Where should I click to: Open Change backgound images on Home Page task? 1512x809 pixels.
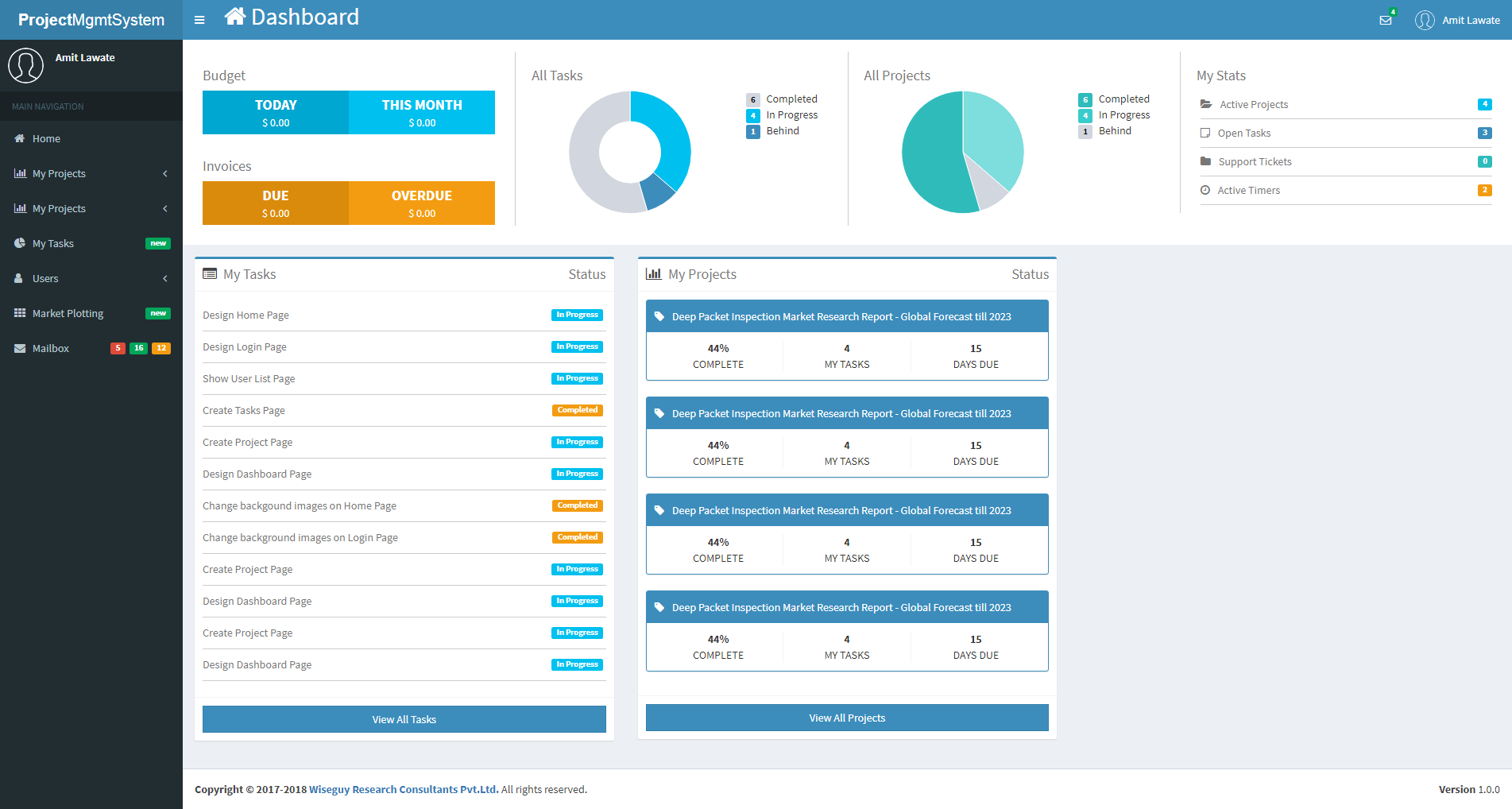tap(300, 505)
